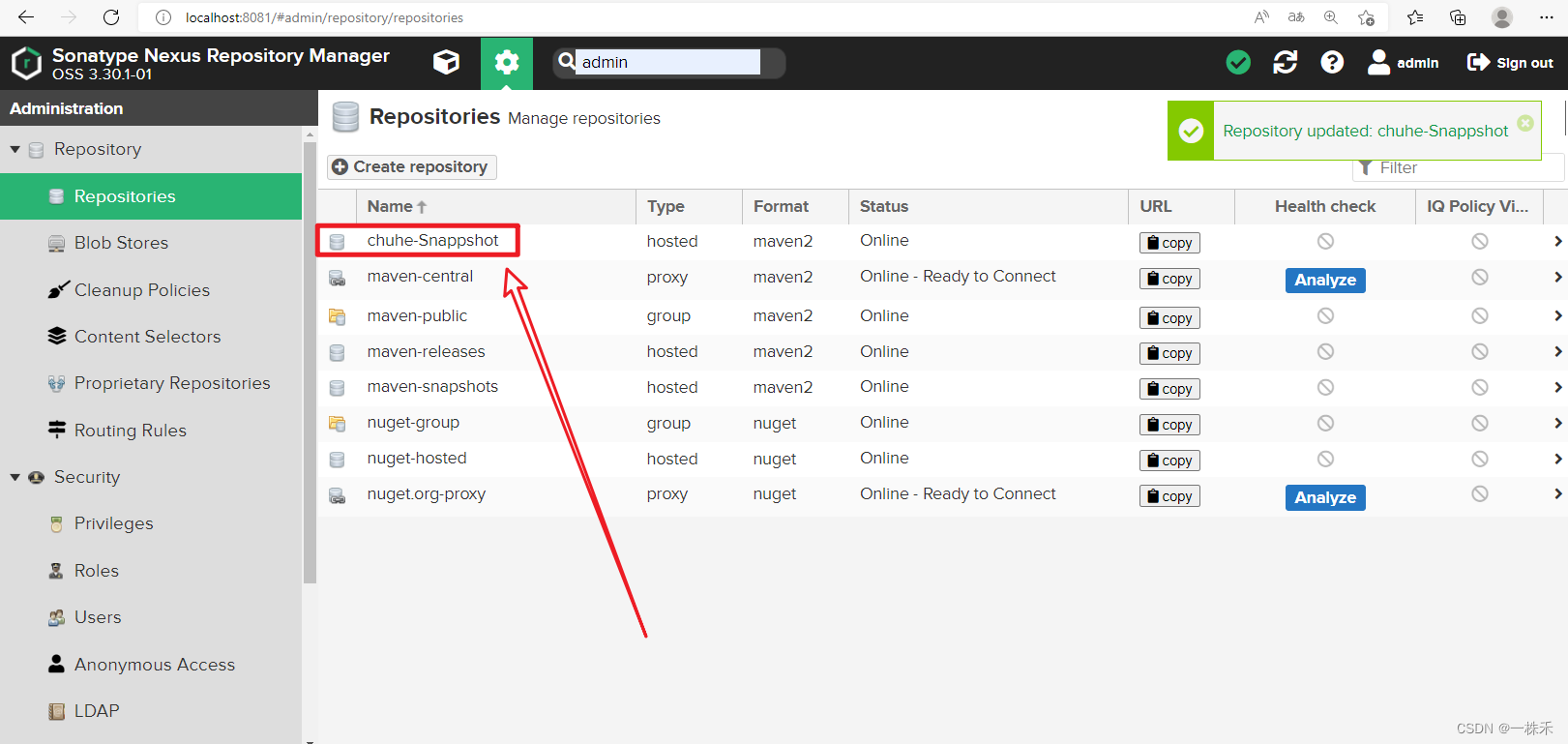1568x744 pixels.
Task: Copy the URL of nuget-group
Action: coord(1169,425)
